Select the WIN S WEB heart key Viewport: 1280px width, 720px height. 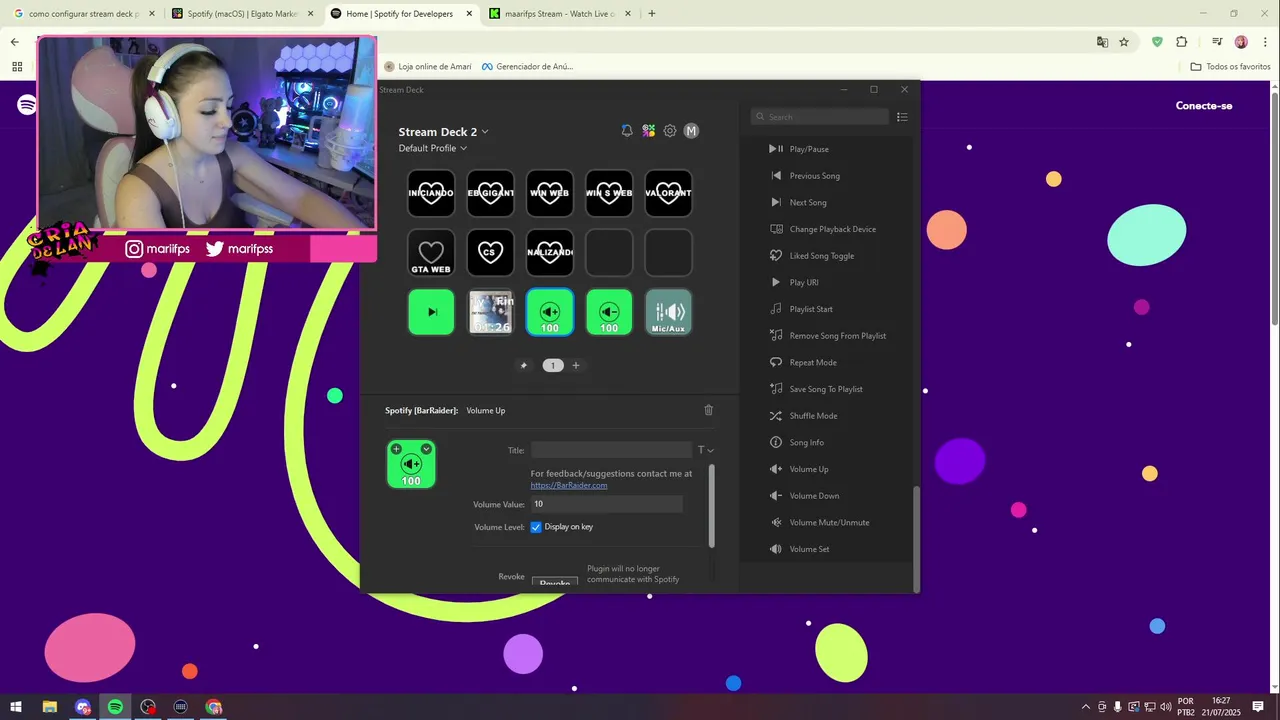tap(609, 193)
